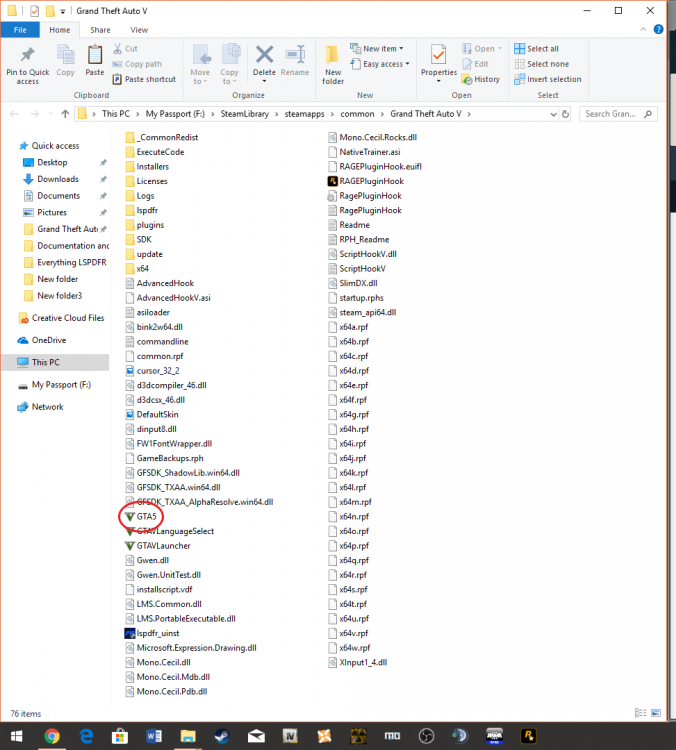Switch to details view in status bar

coord(641,713)
